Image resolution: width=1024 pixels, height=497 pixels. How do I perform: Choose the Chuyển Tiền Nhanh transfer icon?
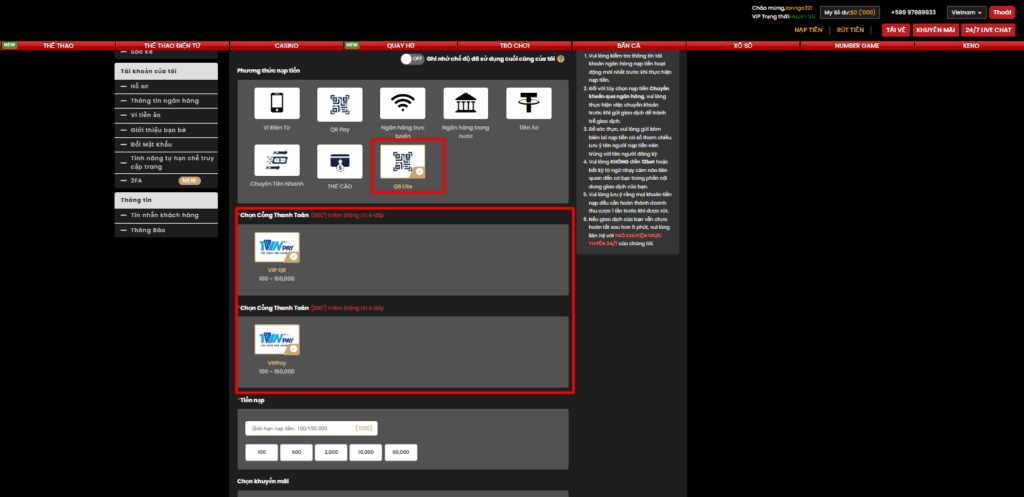click(277, 161)
